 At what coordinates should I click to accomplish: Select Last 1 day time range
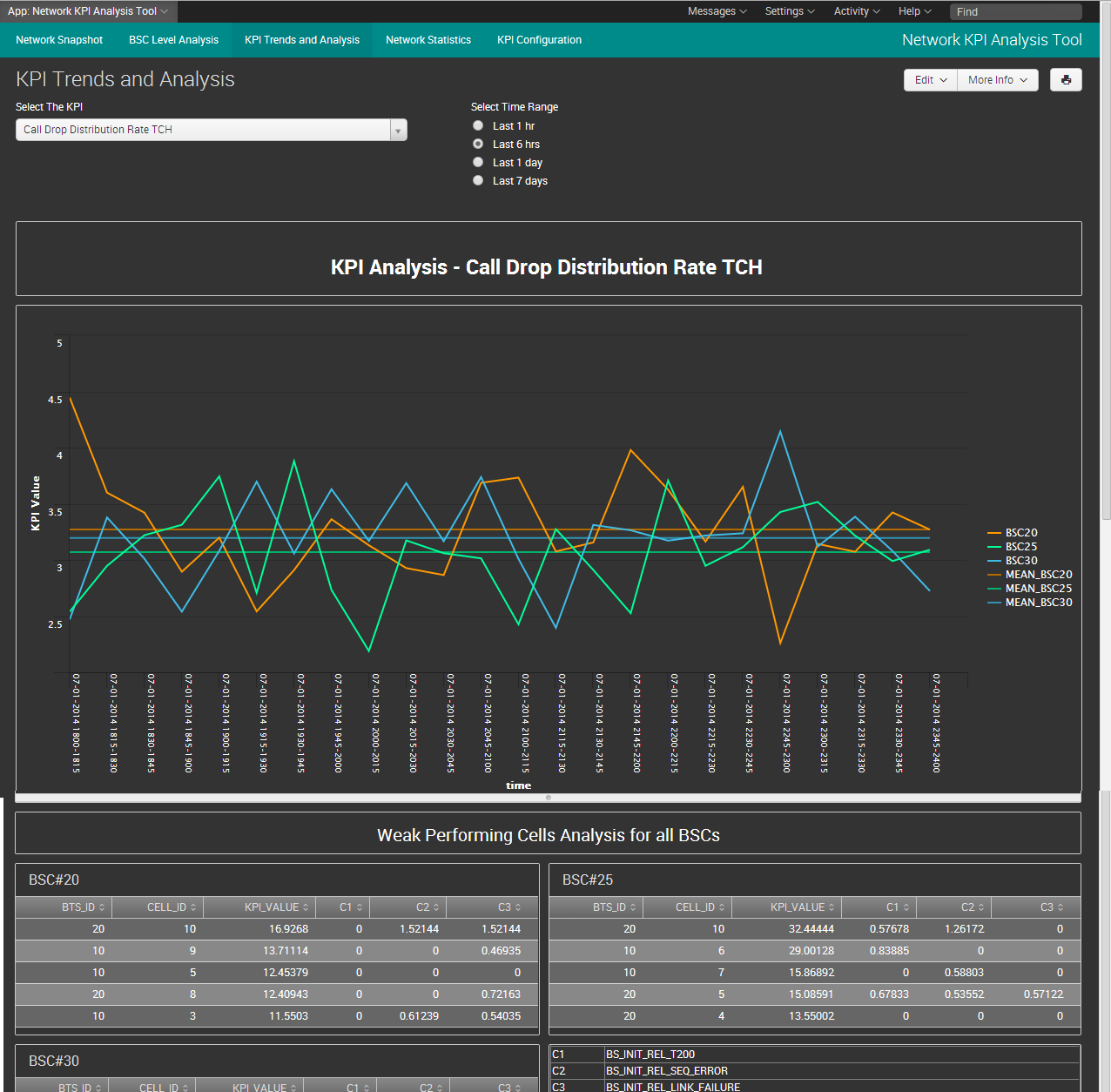pos(478,163)
